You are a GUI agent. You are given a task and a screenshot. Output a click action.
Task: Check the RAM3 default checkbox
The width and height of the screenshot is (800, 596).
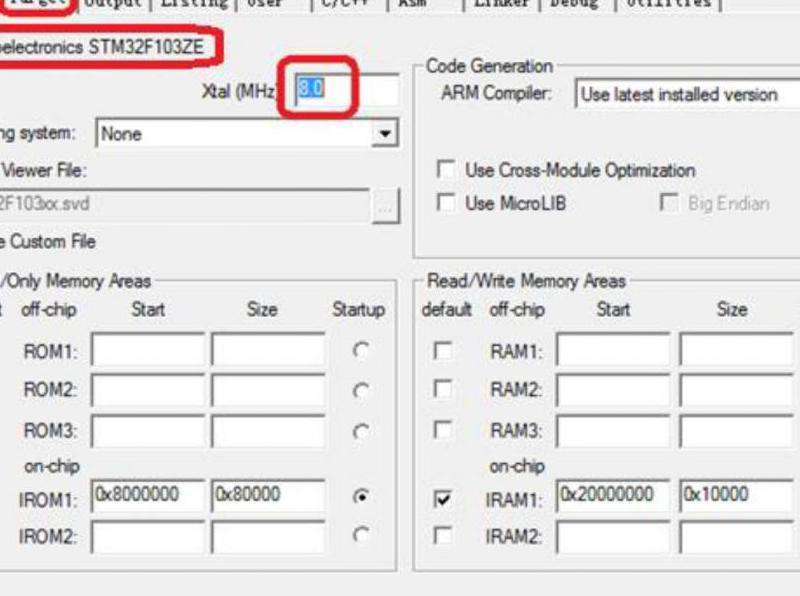442,430
